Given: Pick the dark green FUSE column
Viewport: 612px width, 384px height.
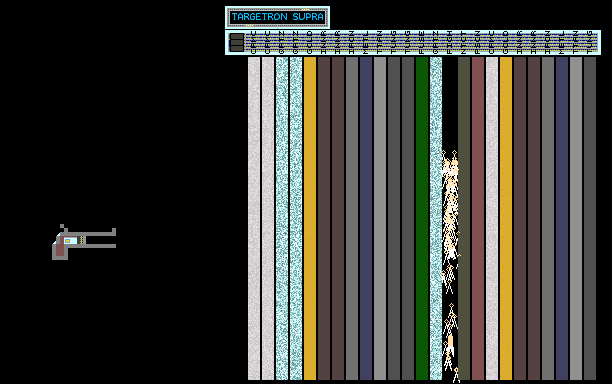Looking at the screenshot, I should (422, 219).
